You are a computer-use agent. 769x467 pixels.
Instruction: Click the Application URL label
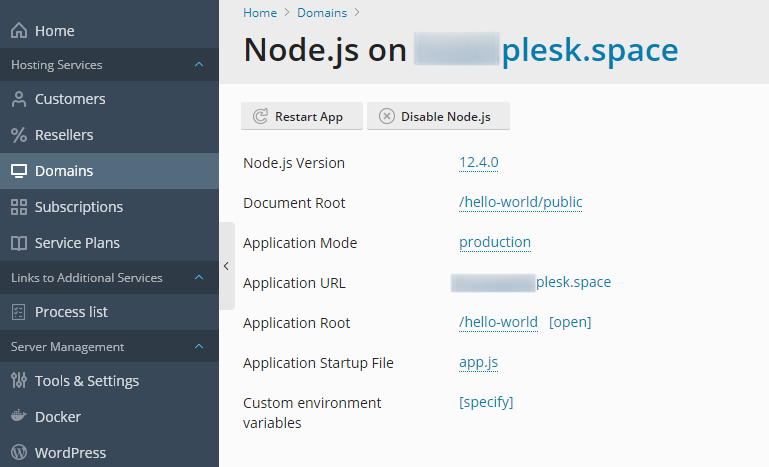(x=294, y=283)
